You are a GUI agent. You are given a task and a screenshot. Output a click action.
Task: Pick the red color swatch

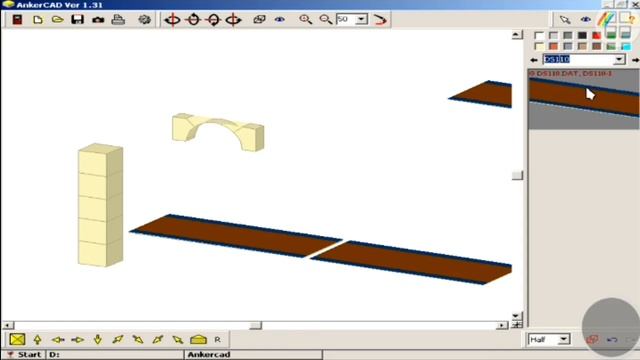click(597, 36)
